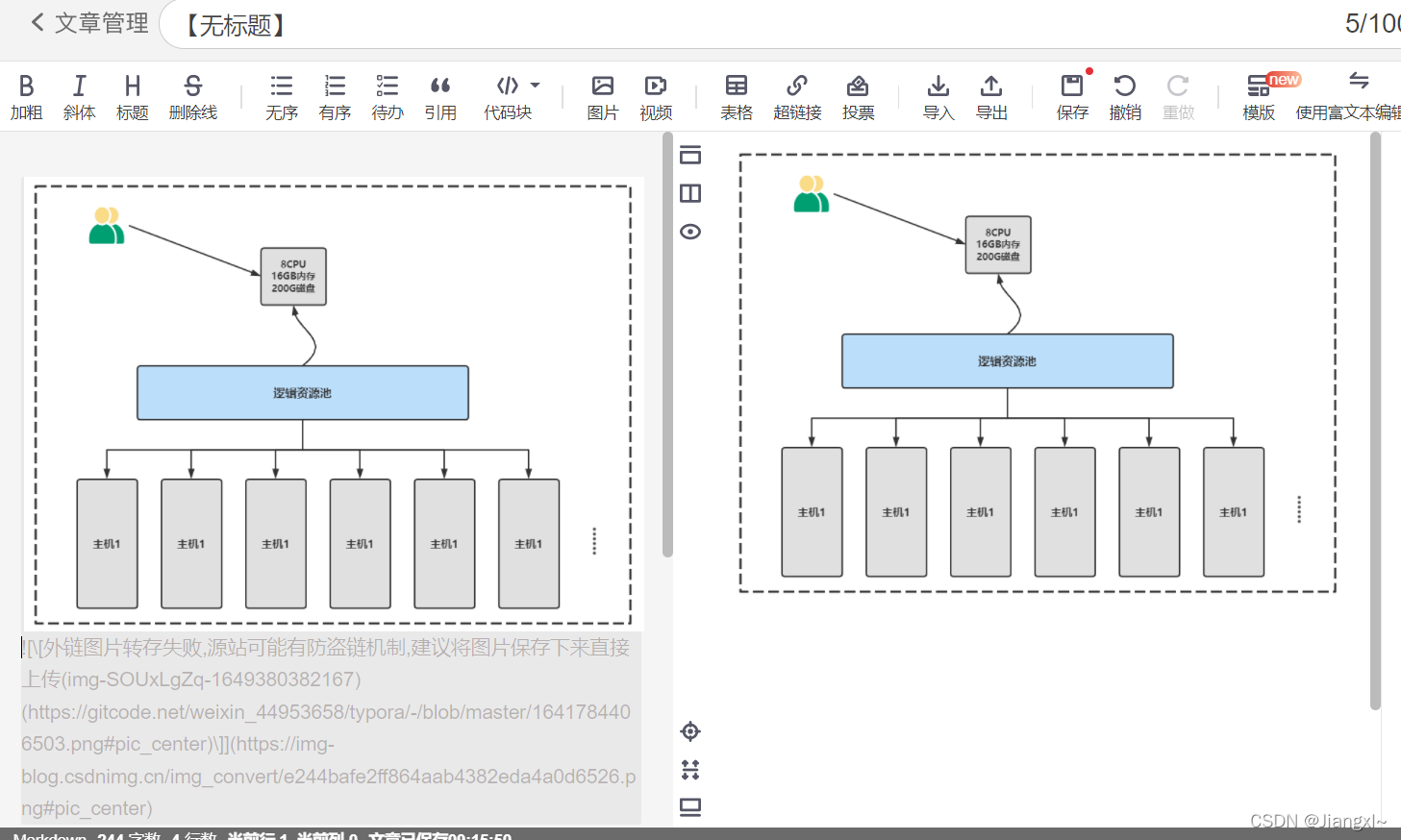Insert a code block 代码块
This screenshot has height=840, width=1401.
click(508, 98)
